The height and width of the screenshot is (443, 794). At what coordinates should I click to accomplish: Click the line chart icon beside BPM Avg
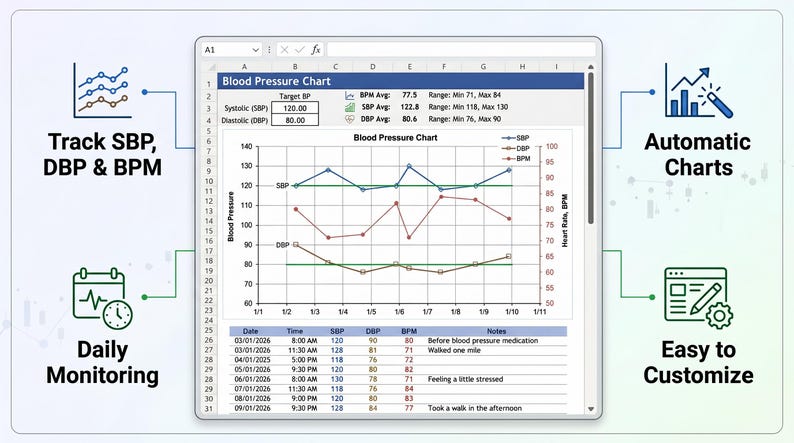[x=350, y=95]
